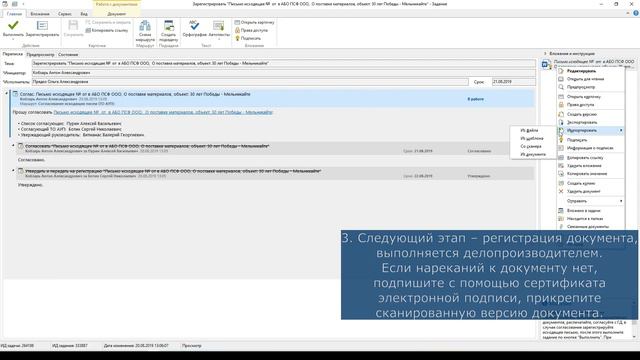The image size is (640, 360).
Task: Click the green Выполнить checkmark icon
Action: [x=13, y=26]
